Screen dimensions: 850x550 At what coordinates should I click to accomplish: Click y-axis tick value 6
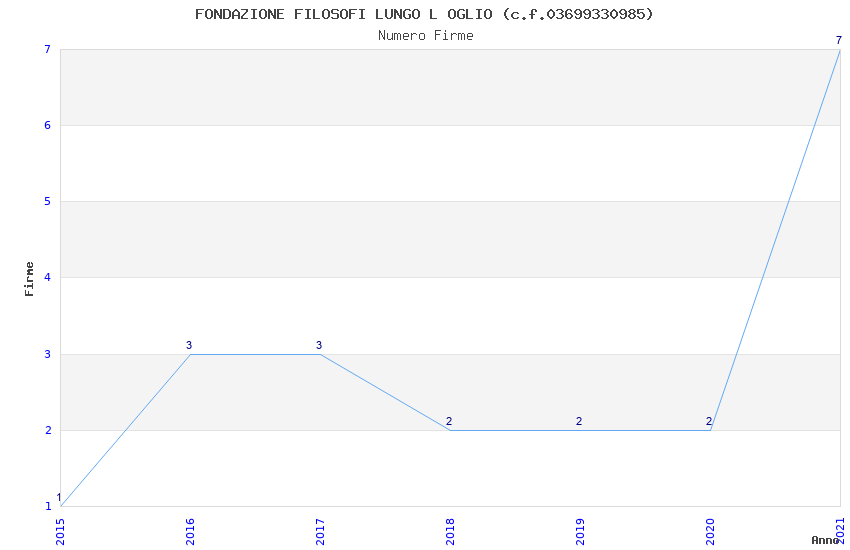[x=48, y=125]
